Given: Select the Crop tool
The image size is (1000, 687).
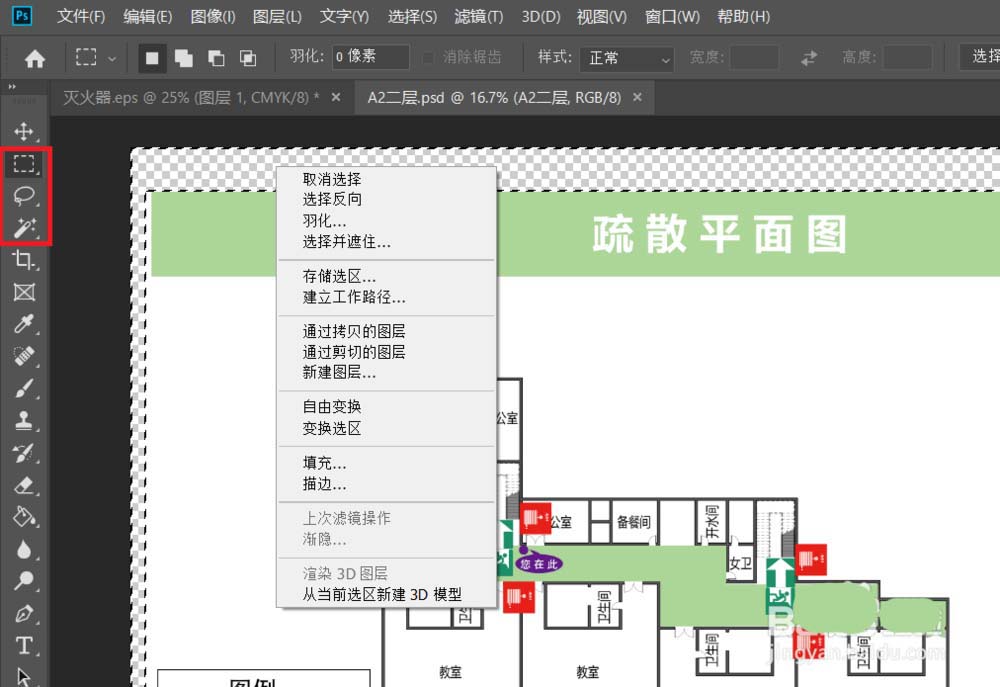Looking at the screenshot, I should pyautogui.click(x=25, y=260).
